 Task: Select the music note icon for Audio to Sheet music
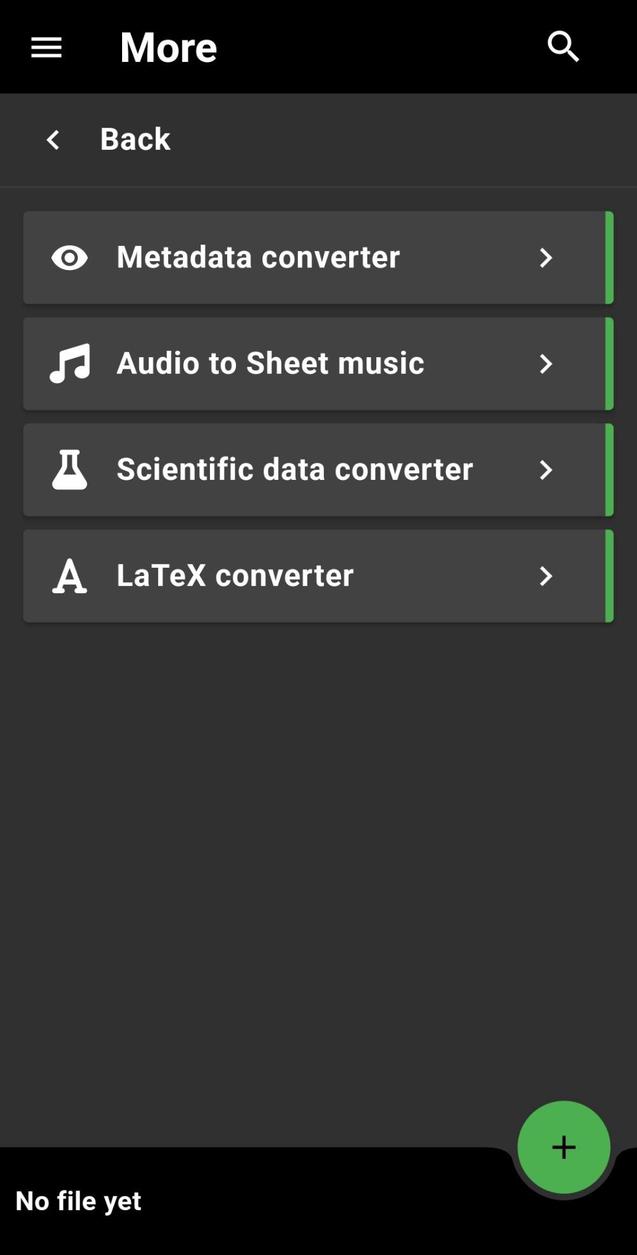point(68,362)
